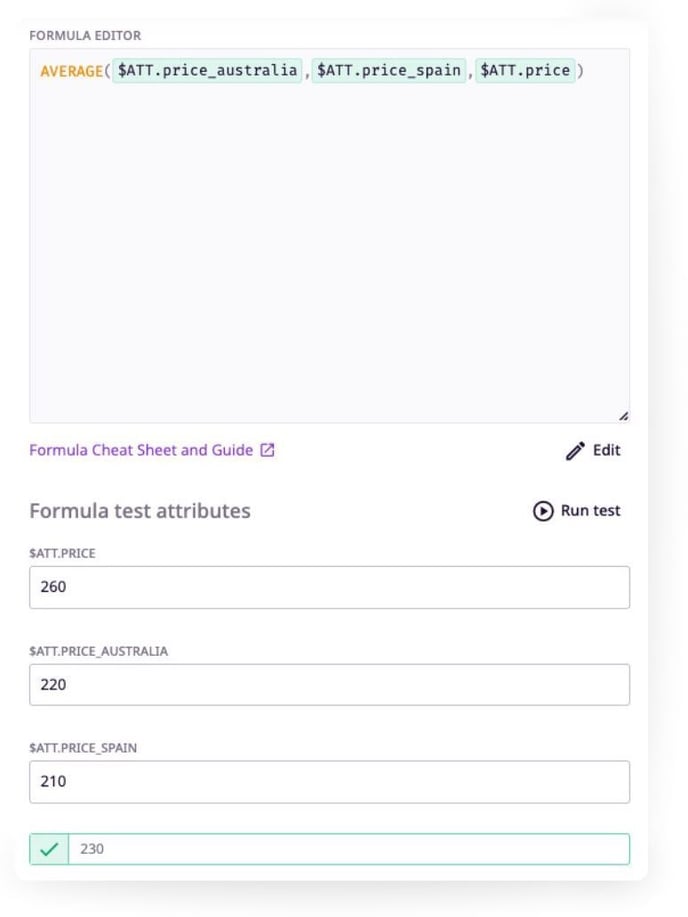Image resolution: width=688 pixels, height=917 pixels.
Task: Click the FORMULA EDITOR label
Action: pos(85,35)
